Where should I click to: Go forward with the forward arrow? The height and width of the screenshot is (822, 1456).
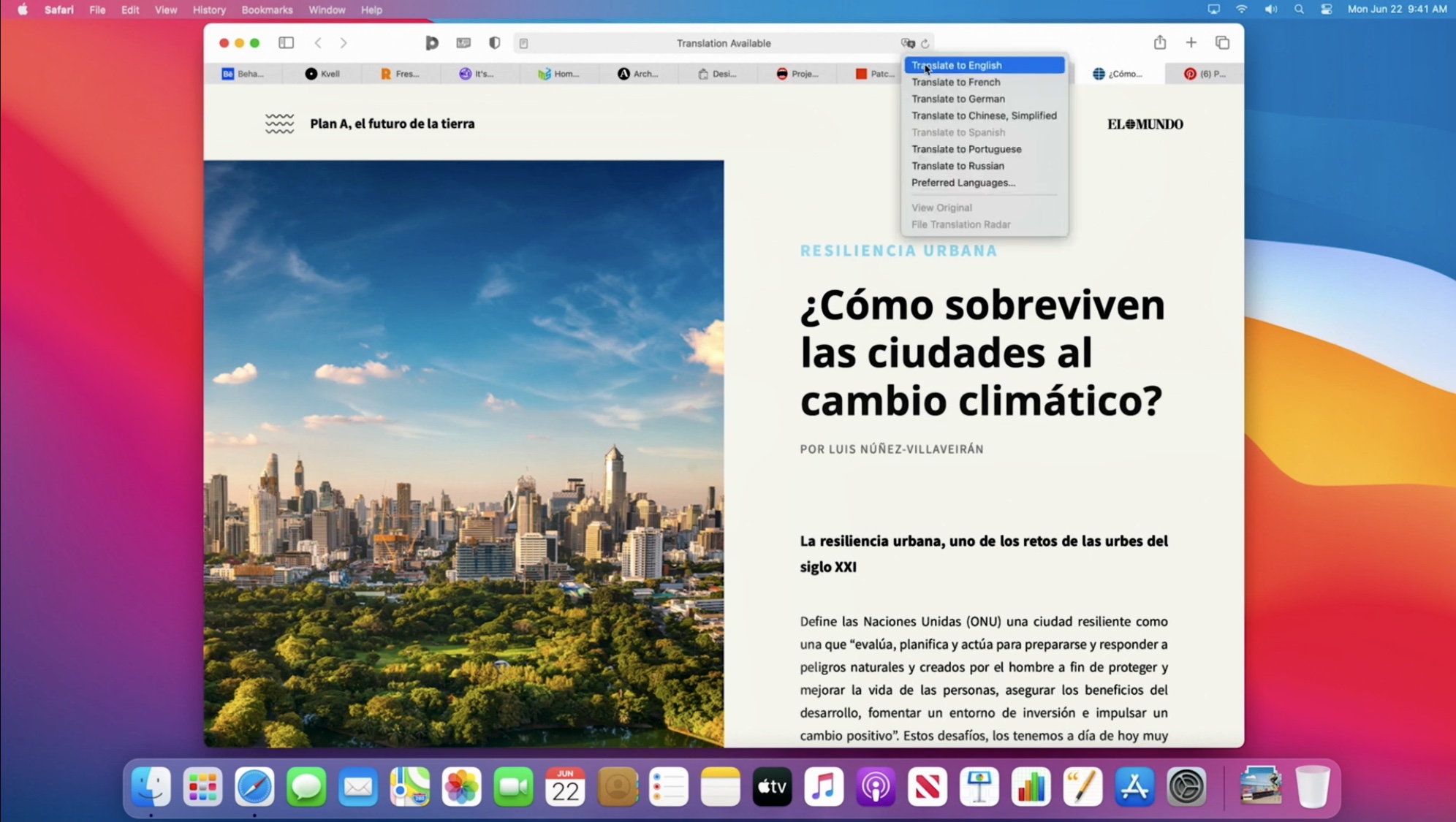[344, 43]
